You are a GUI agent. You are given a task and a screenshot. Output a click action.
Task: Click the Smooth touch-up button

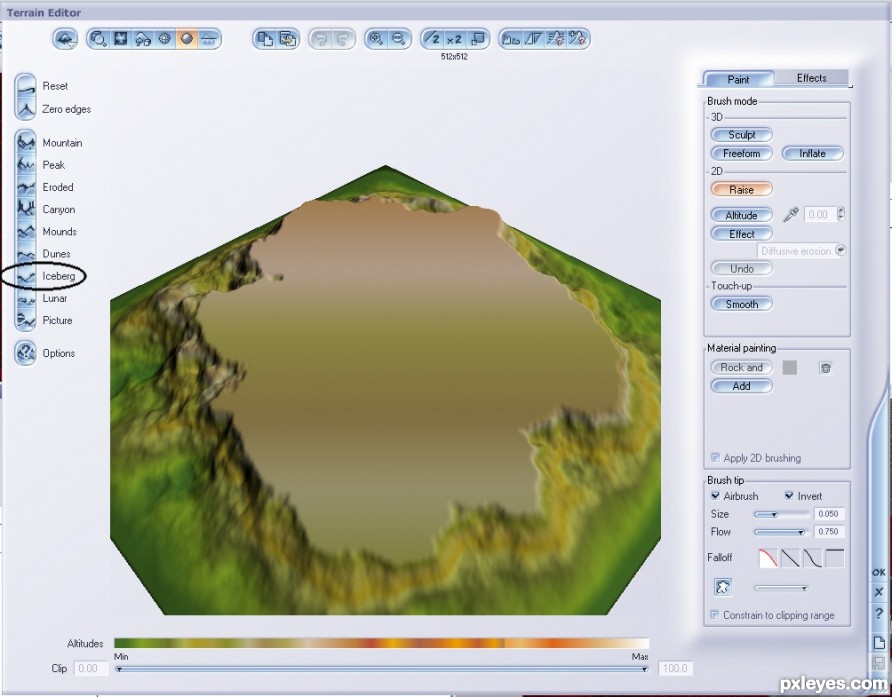[742, 304]
